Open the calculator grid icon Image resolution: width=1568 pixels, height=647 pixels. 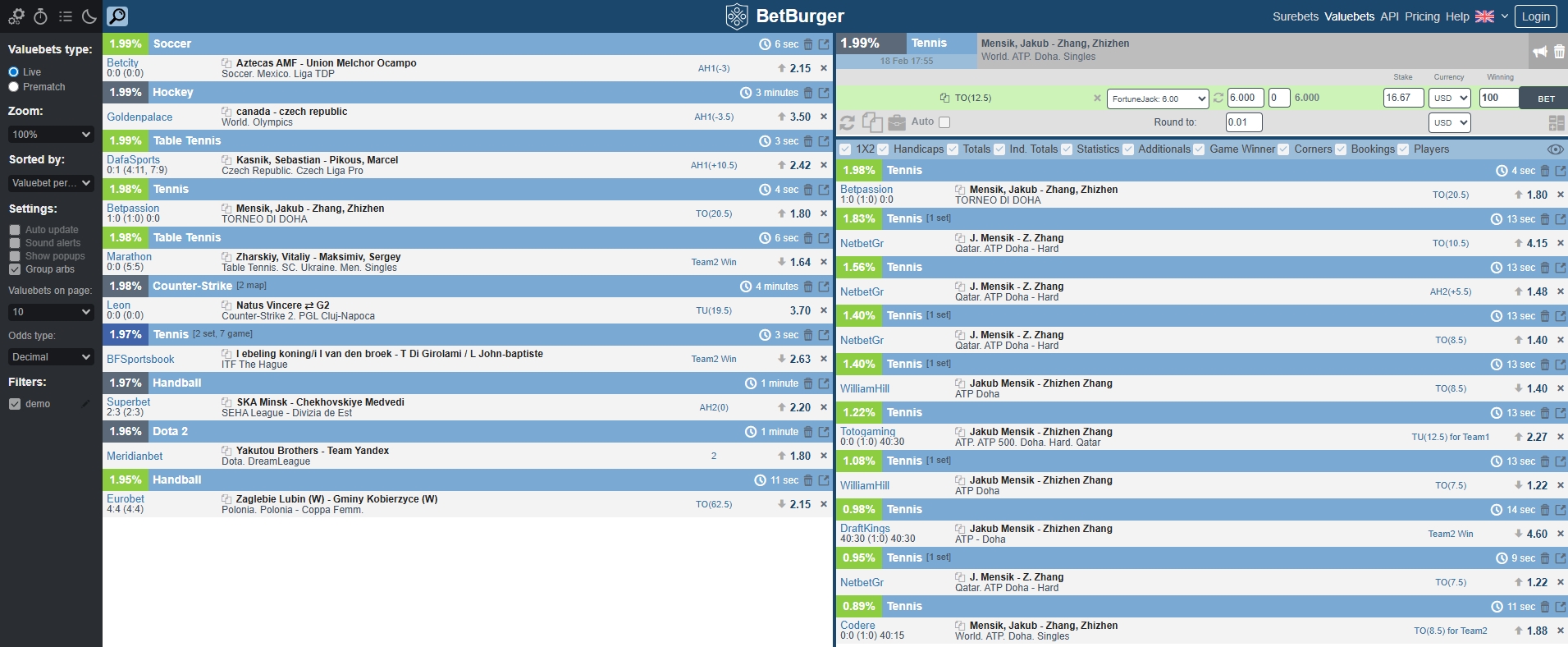pyautogui.click(x=1557, y=122)
